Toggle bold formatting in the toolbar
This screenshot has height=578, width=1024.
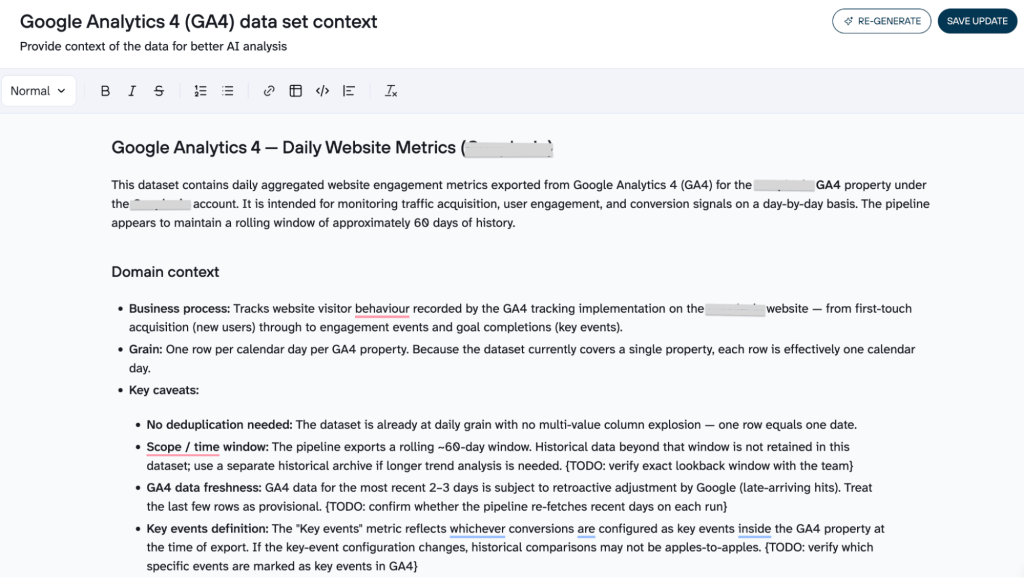point(105,91)
